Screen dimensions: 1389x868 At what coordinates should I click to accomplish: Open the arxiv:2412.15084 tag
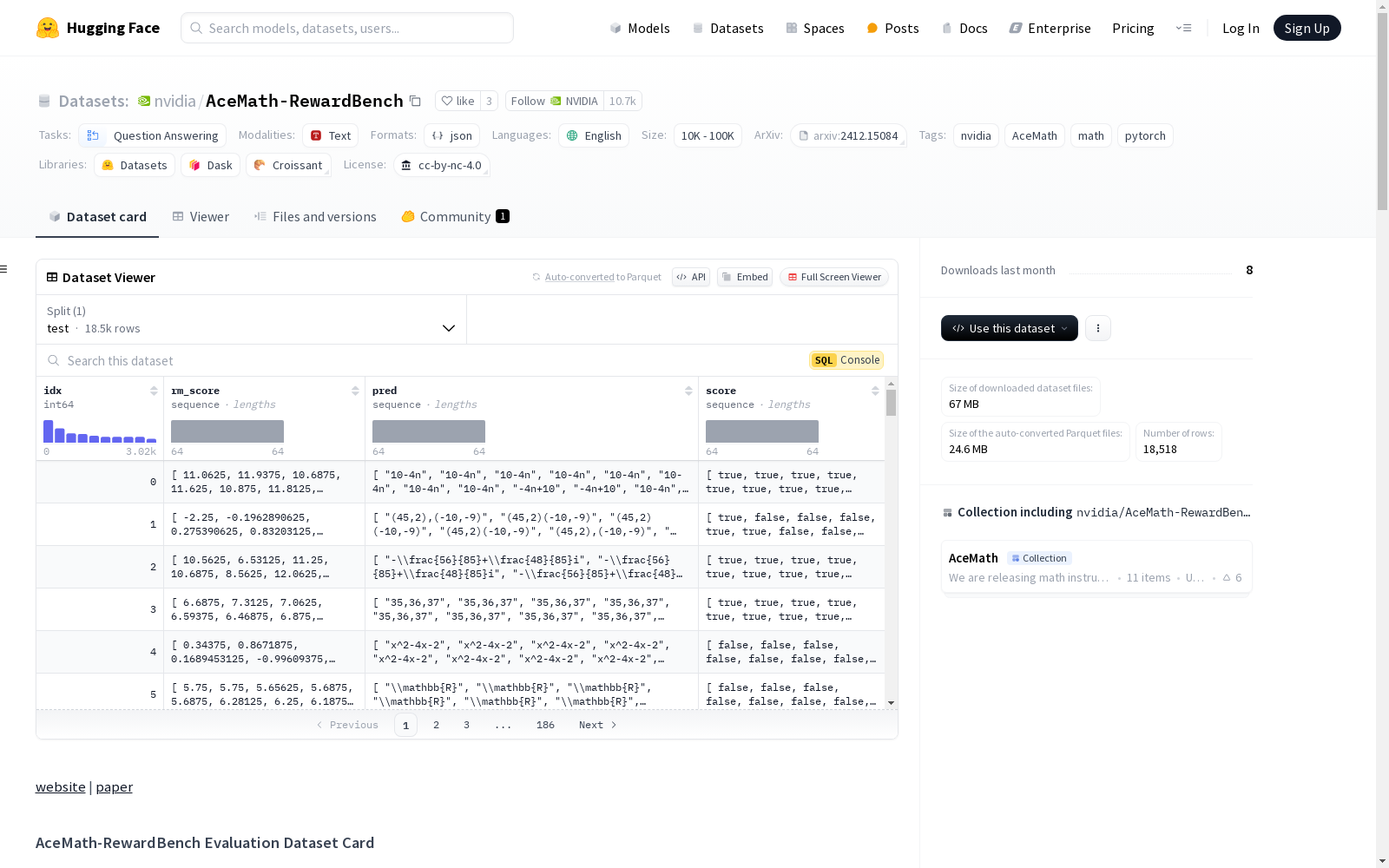(848, 135)
